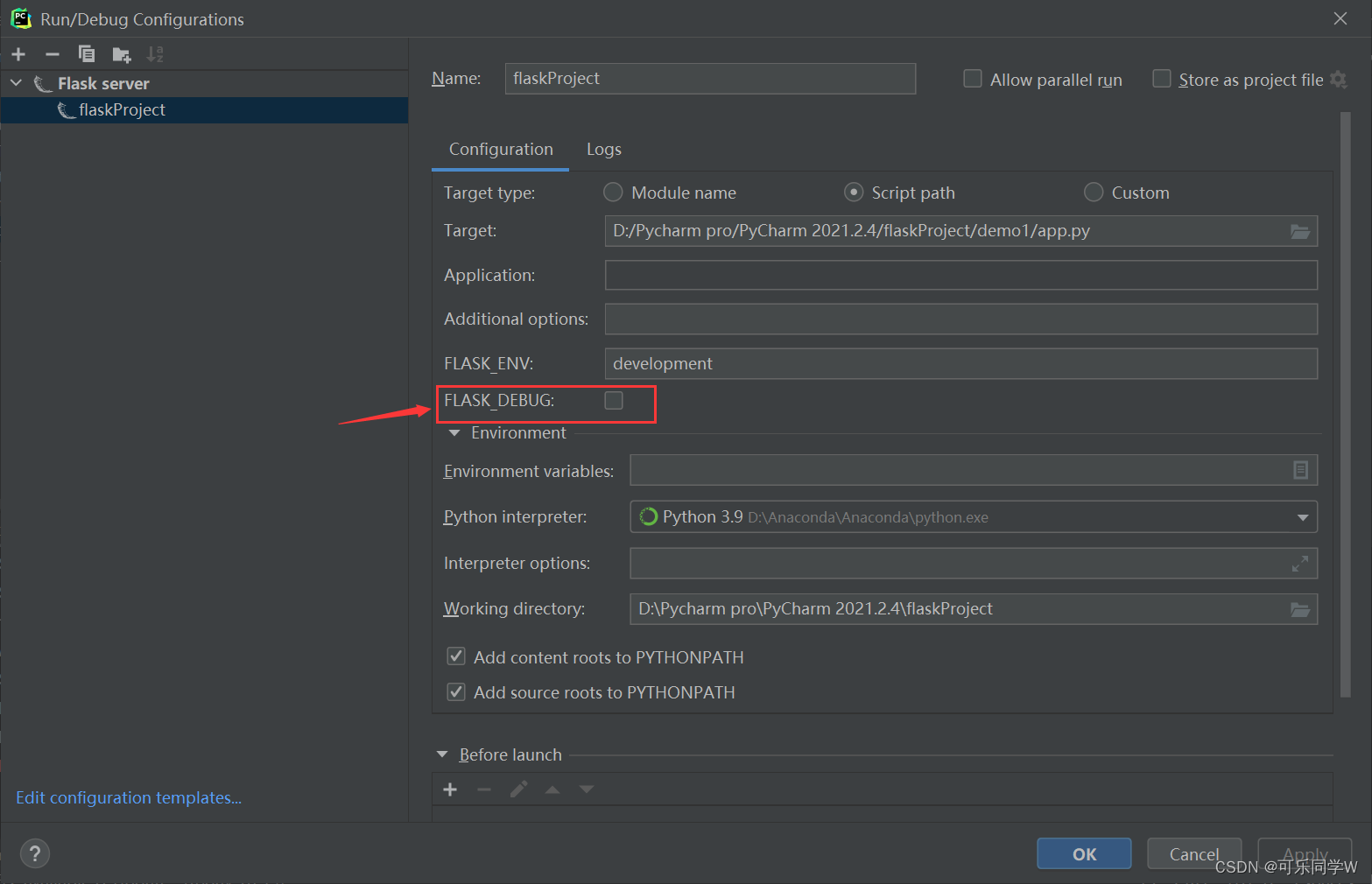1372x884 pixels.
Task: Move Before launch task up
Action: (552, 789)
